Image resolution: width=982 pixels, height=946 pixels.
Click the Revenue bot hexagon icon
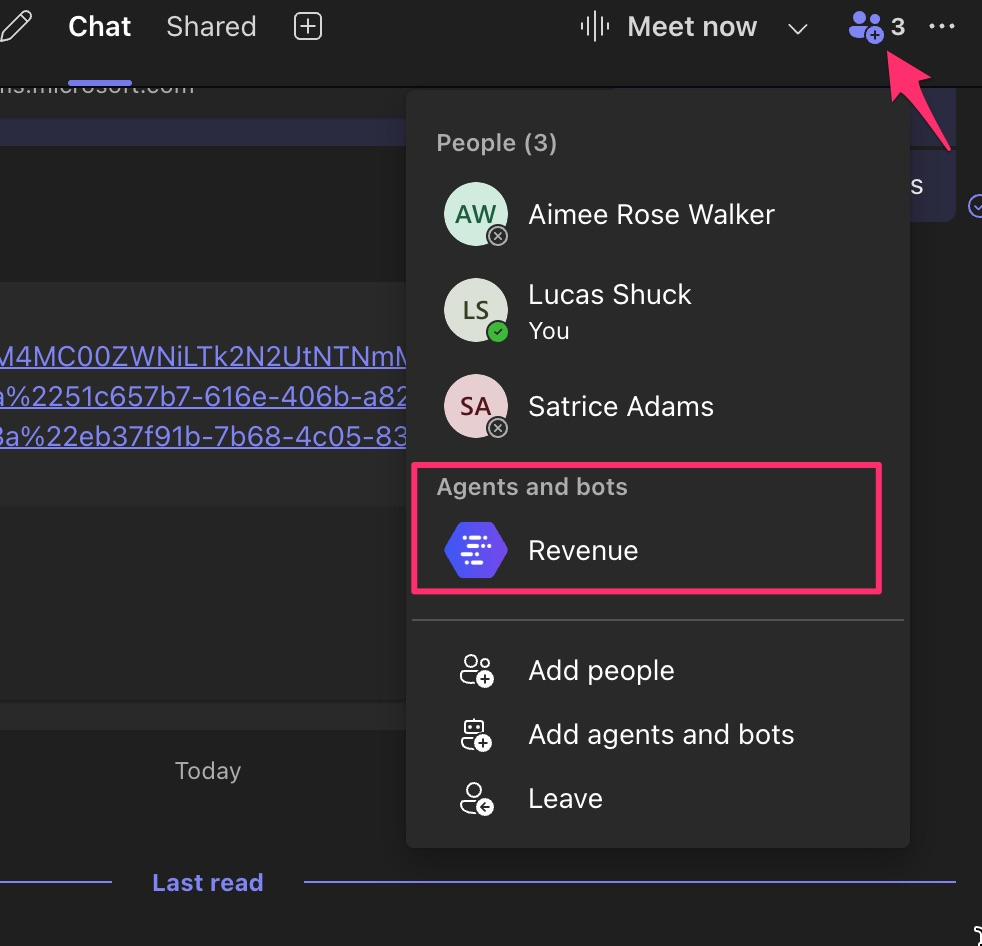(x=476, y=551)
